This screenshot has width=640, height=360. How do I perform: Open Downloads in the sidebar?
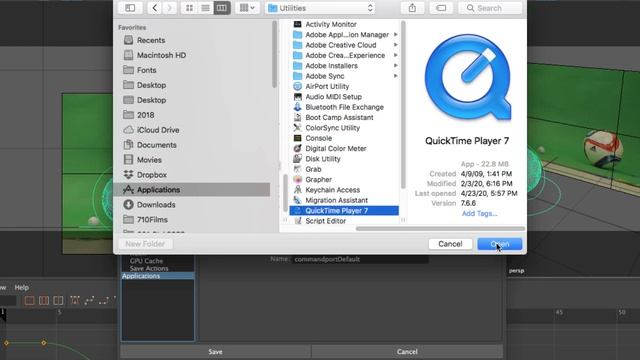click(x=156, y=204)
